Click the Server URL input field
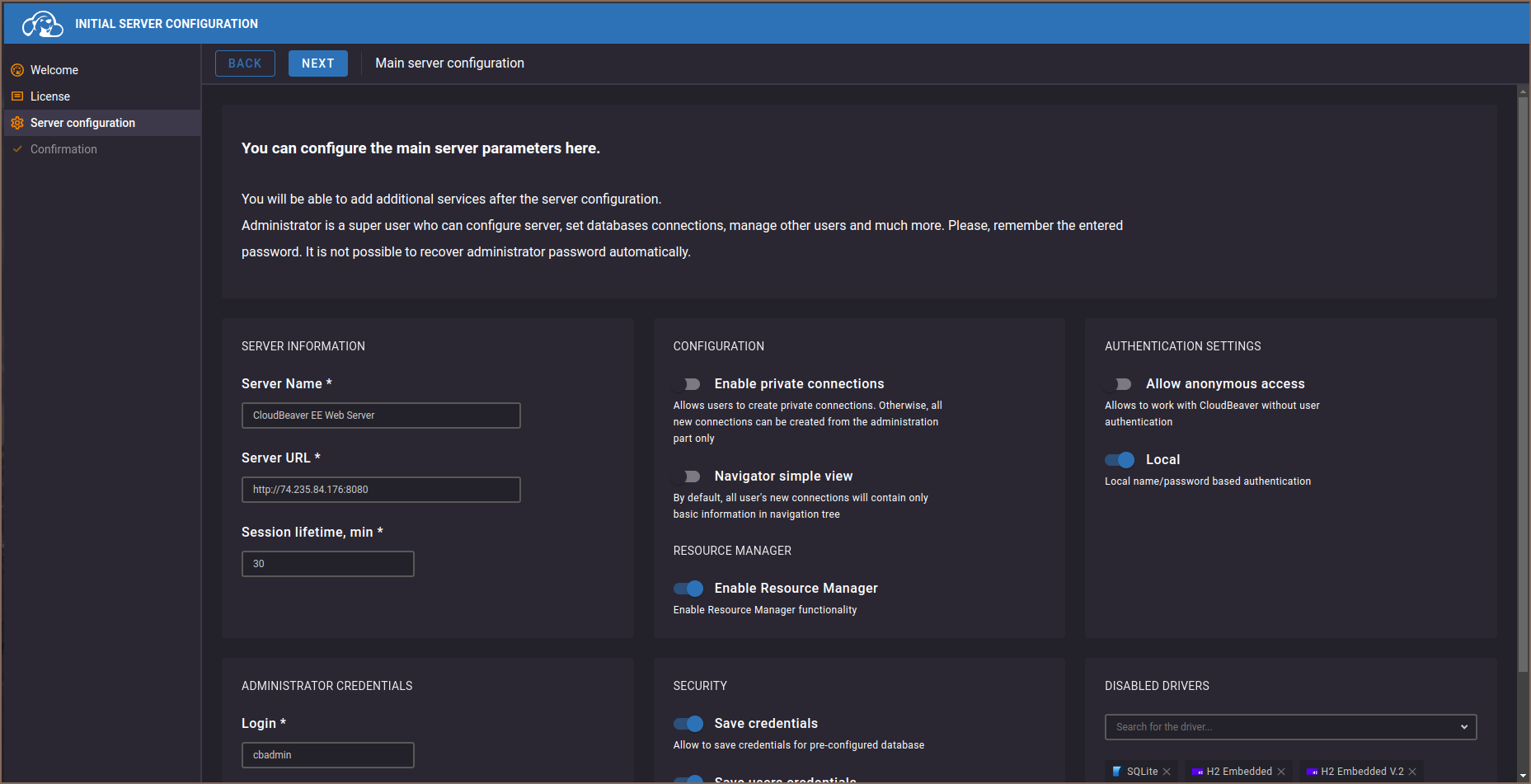 tap(381, 490)
